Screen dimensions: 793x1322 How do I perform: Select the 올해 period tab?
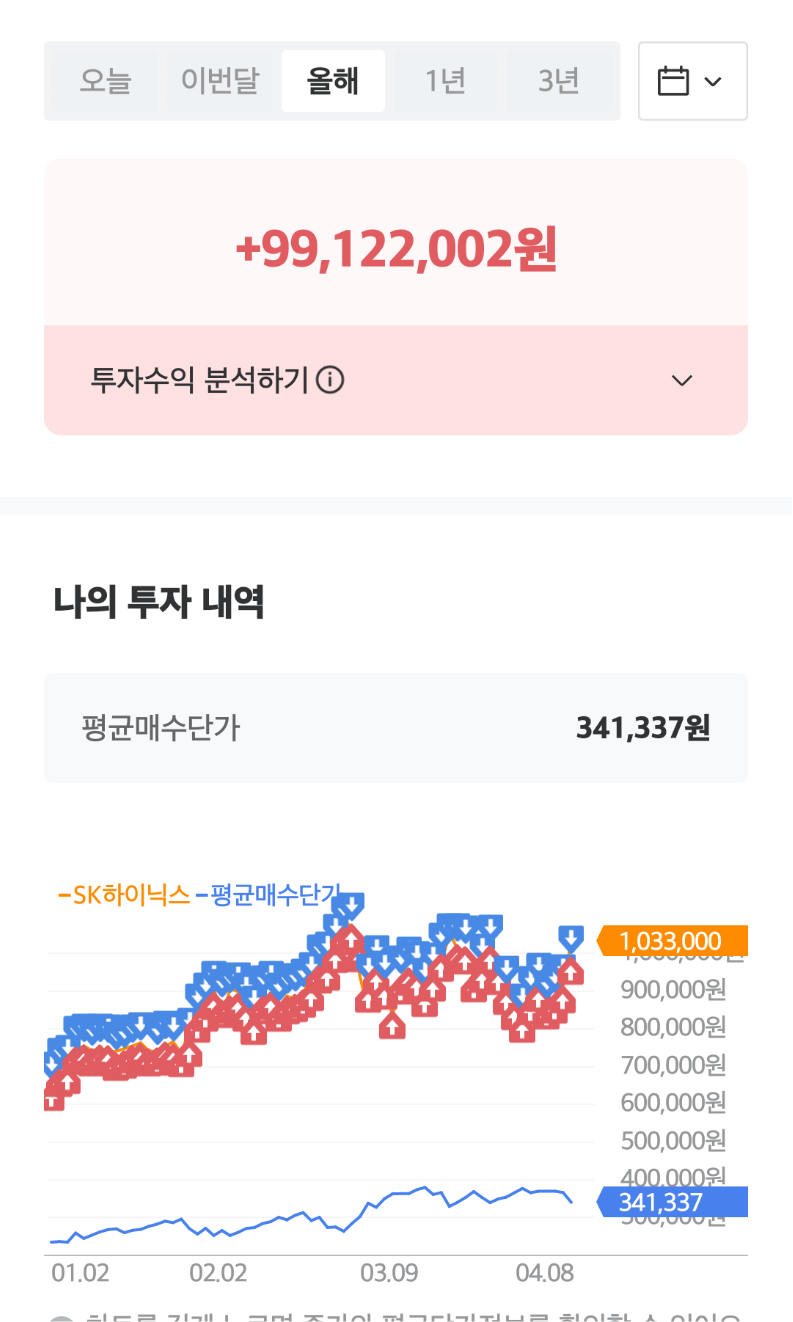(333, 81)
